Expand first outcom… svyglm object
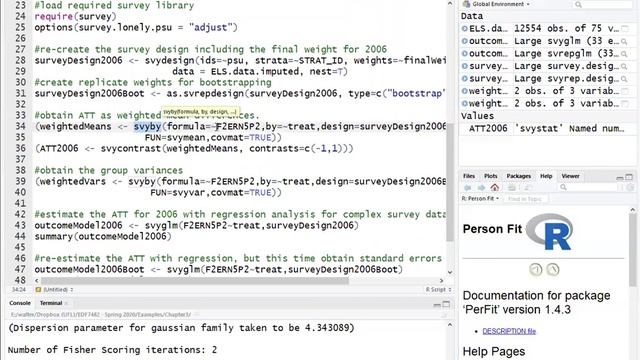The height and width of the screenshot is (360, 640). pos(464,41)
